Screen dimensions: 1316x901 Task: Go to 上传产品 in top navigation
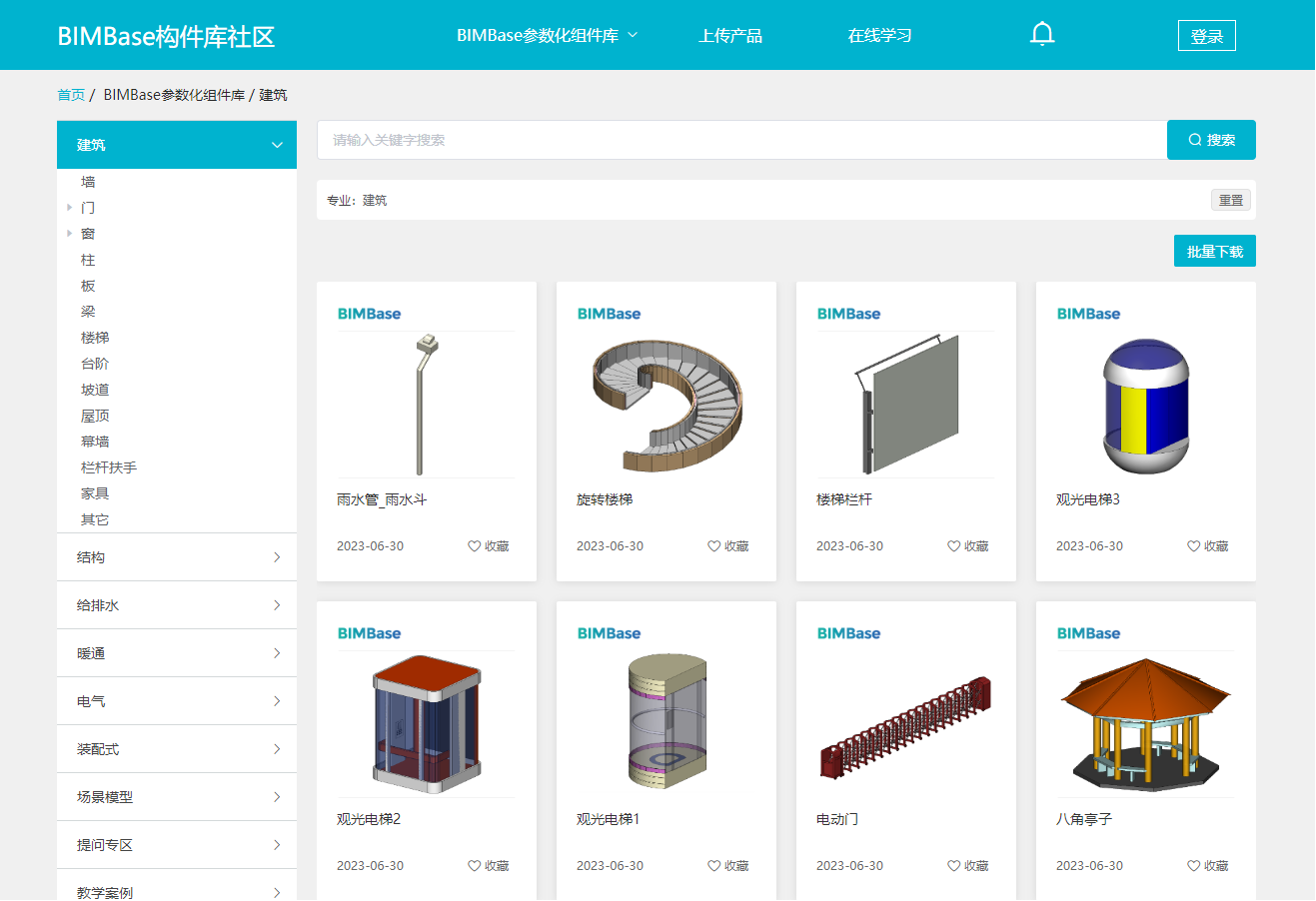click(729, 36)
